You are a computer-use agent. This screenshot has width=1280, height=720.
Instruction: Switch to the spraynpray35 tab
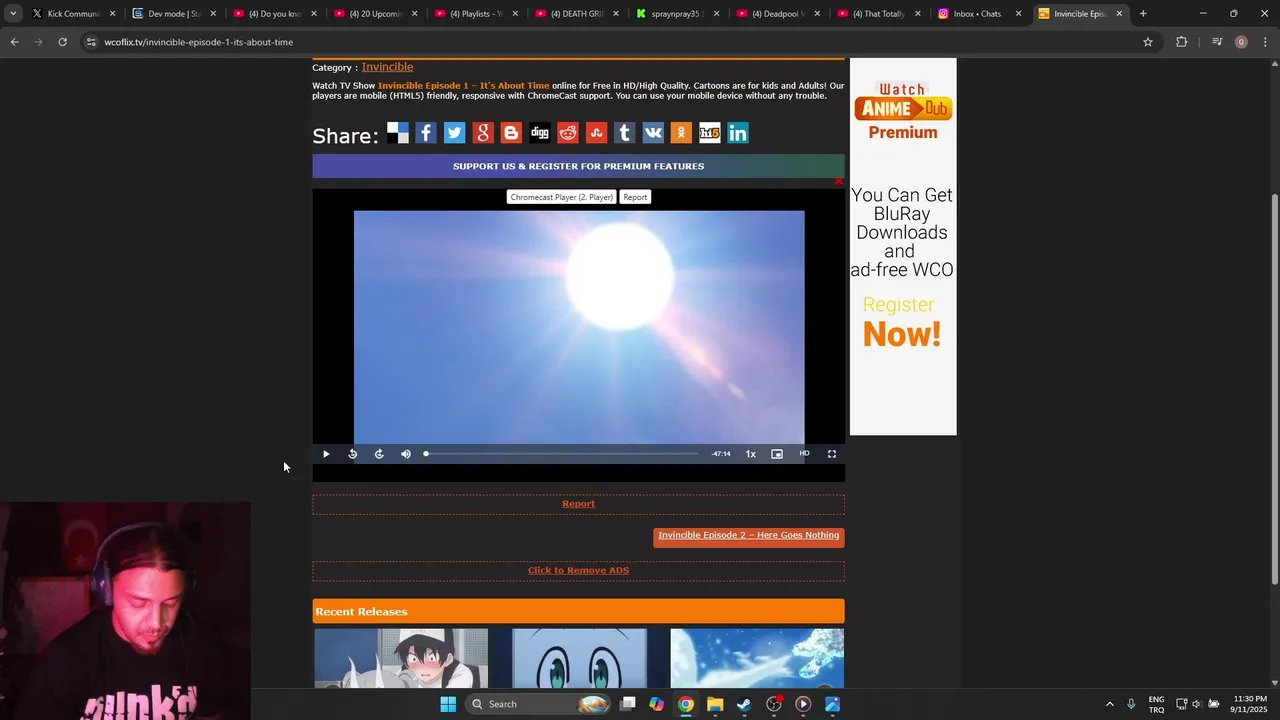676,14
